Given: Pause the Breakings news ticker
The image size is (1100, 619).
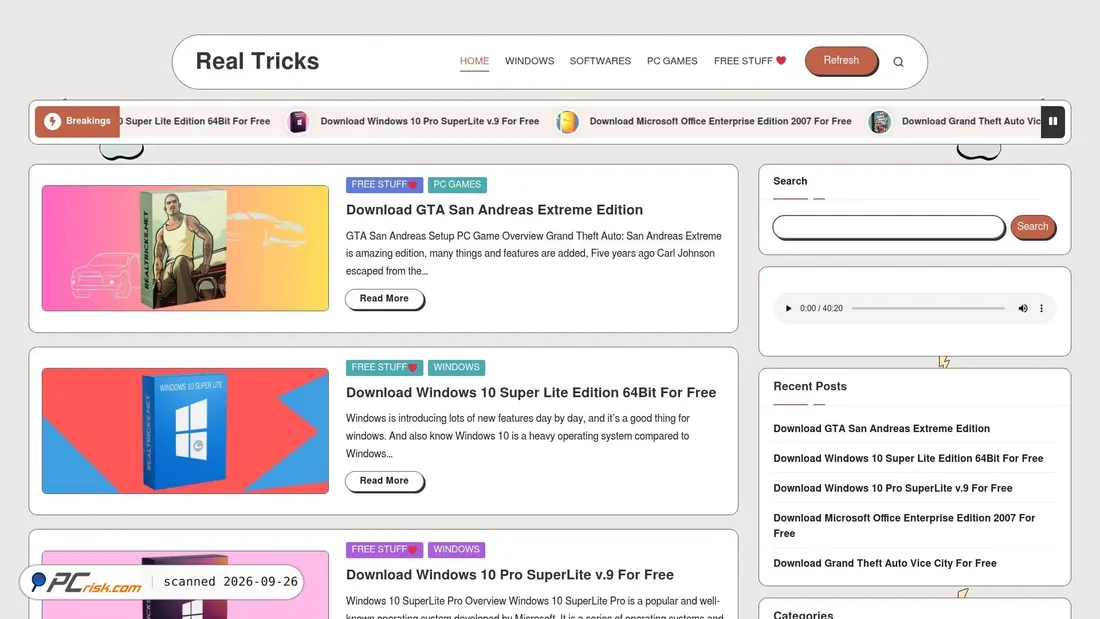Looking at the screenshot, I should tap(1052, 121).
